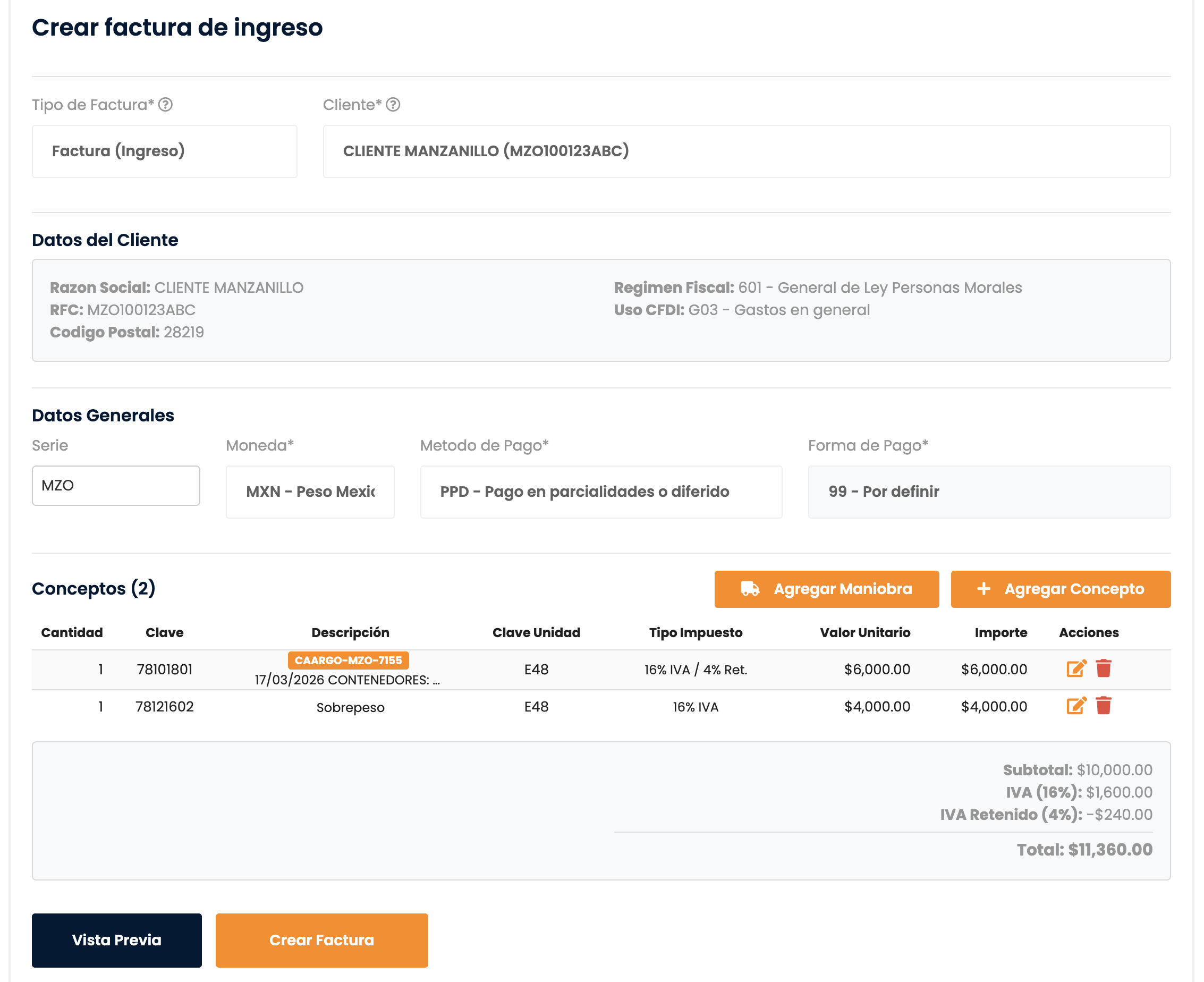1204x982 pixels.
Task: Delete the Sobrepeso concept row
Action: [x=1104, y=706]
